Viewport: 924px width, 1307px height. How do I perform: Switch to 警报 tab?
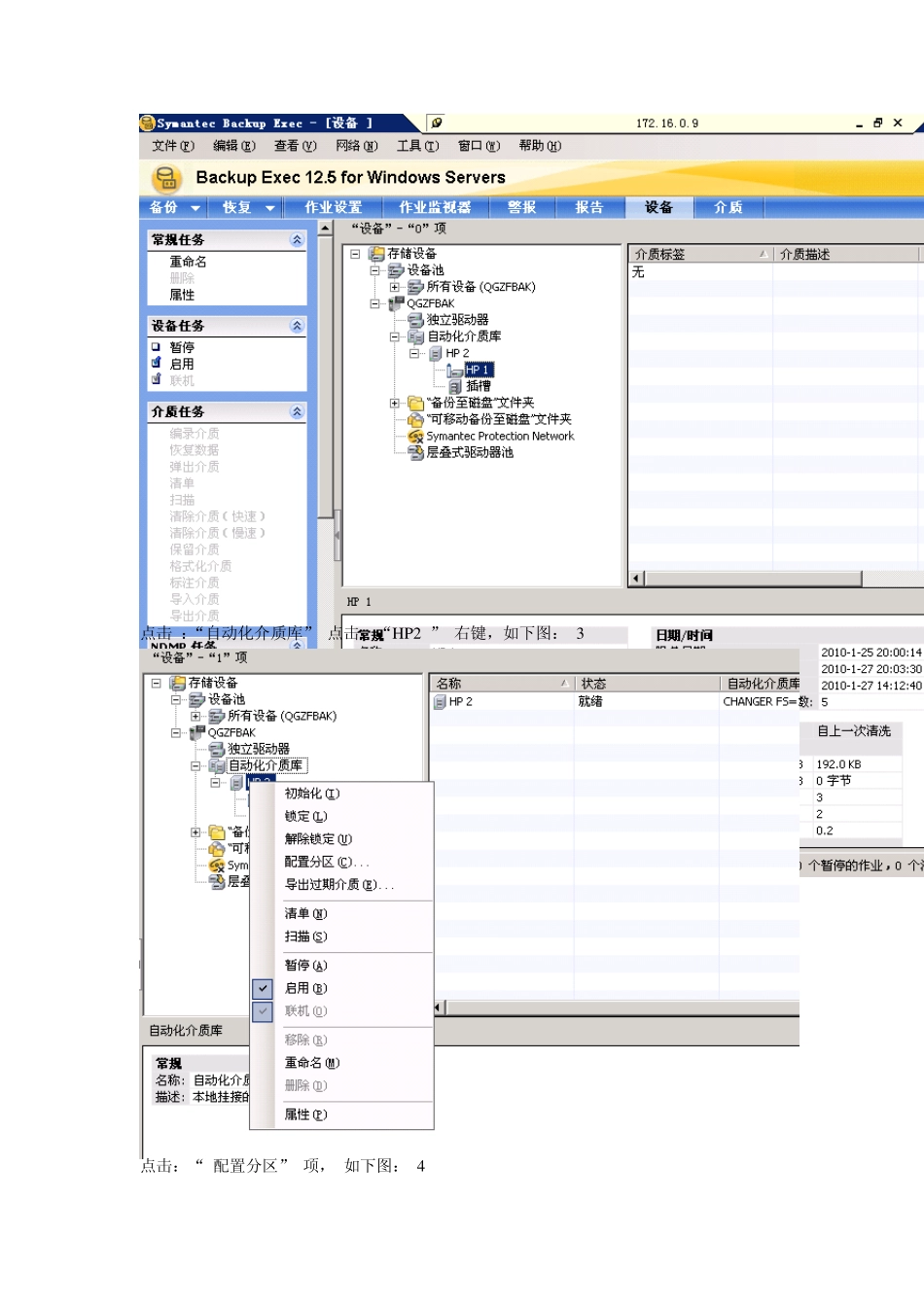522,207
